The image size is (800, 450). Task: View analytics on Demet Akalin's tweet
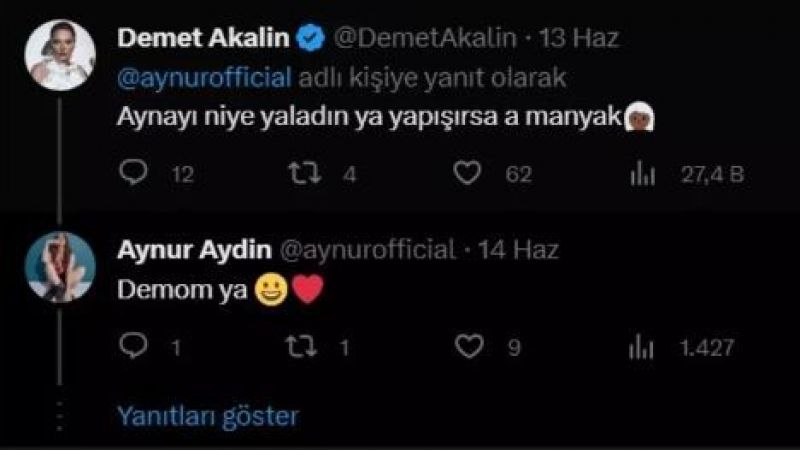641,174
